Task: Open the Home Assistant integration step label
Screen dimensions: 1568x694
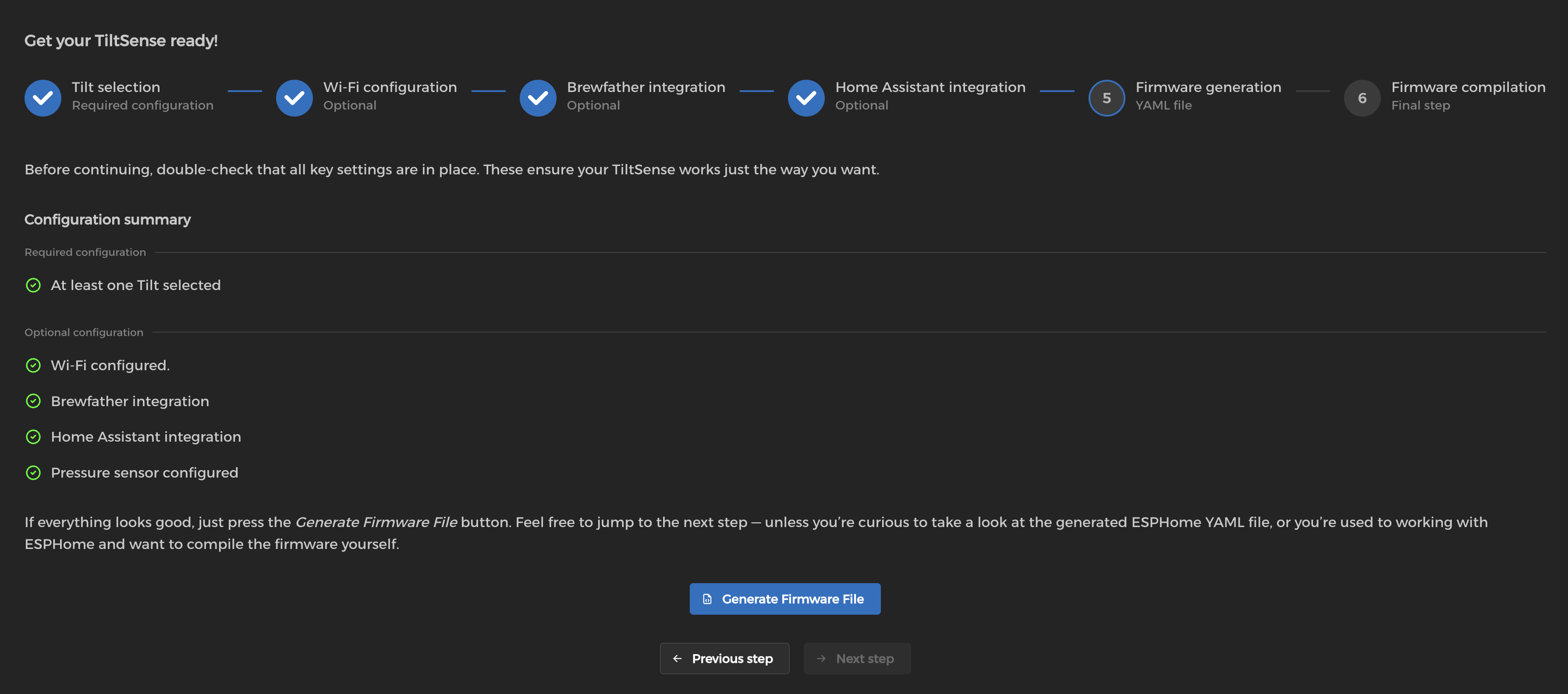Action: [x=930, y=87]
